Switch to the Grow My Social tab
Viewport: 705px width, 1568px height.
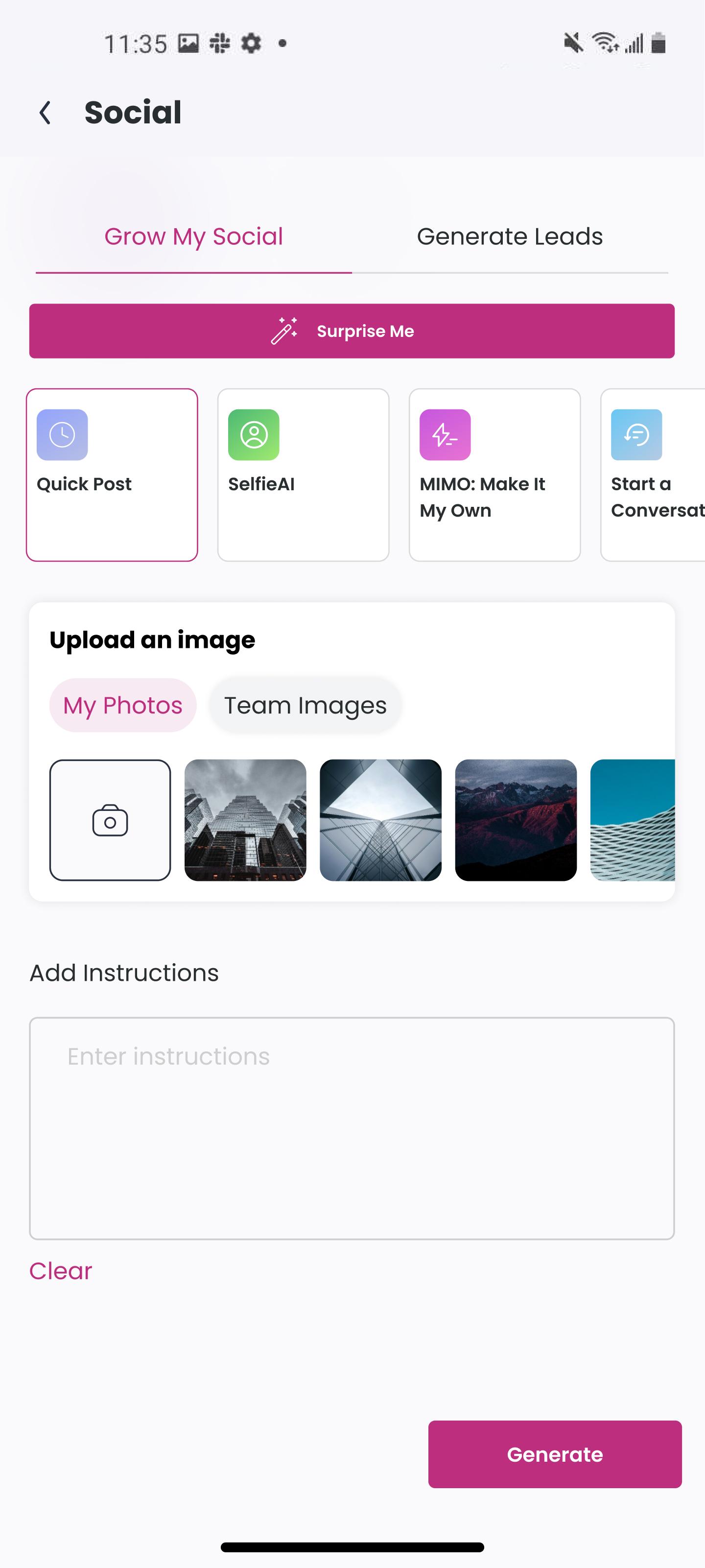(193, 237)
